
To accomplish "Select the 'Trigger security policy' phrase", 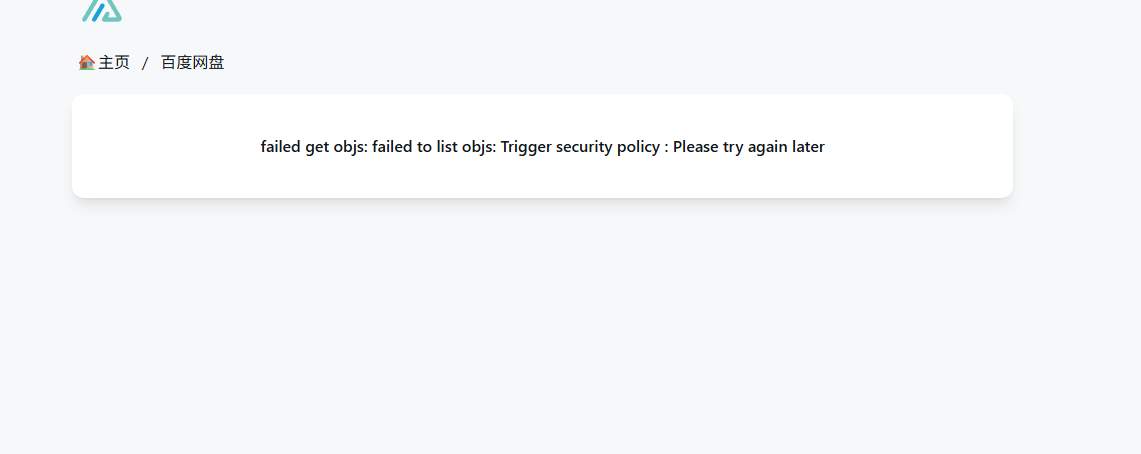I will [x=580, y=147].
